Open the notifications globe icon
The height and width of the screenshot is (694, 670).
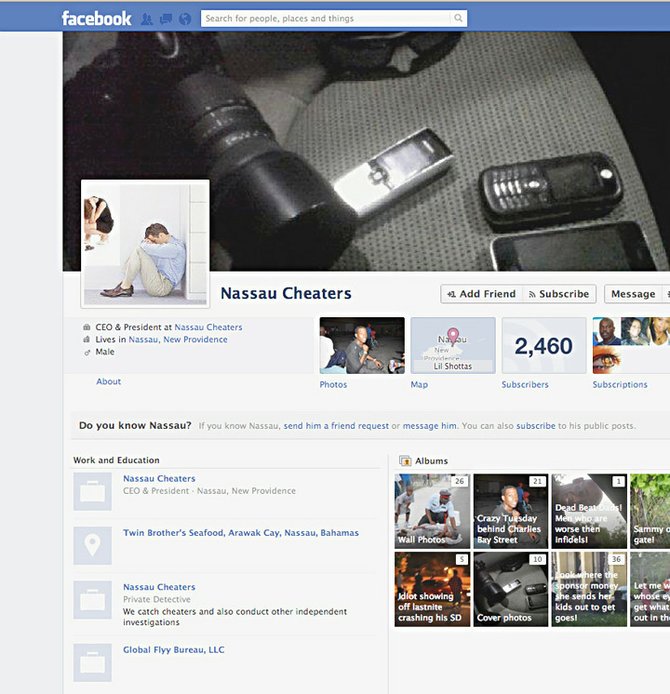pos(184,18)
